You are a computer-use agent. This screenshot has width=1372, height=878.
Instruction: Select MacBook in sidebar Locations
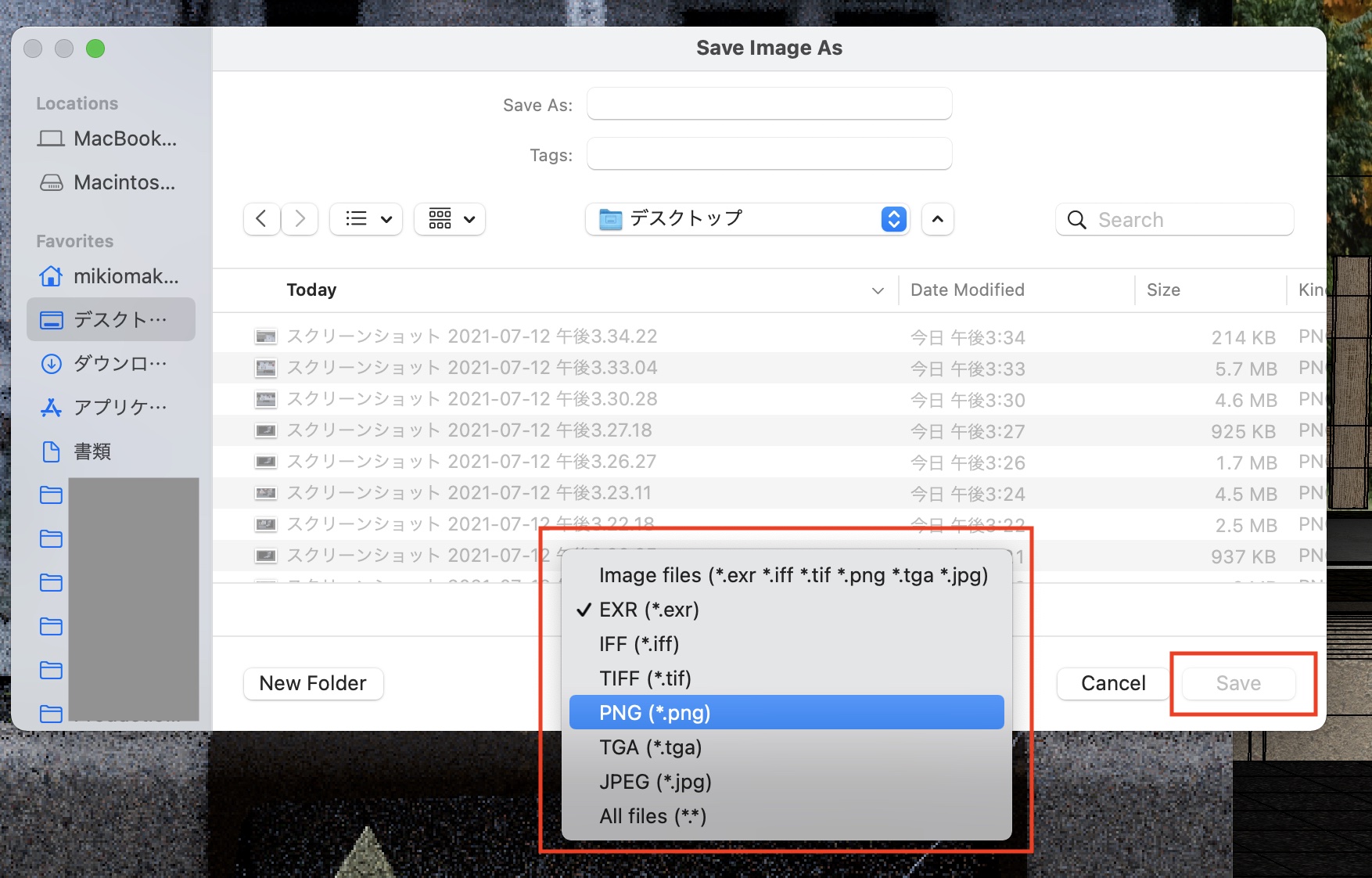point(108,139)
